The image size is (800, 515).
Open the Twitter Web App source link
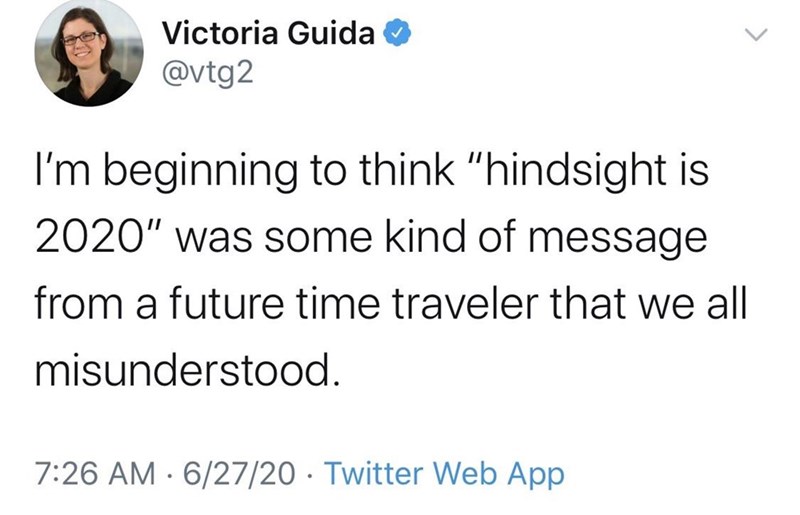pos(444,473)
